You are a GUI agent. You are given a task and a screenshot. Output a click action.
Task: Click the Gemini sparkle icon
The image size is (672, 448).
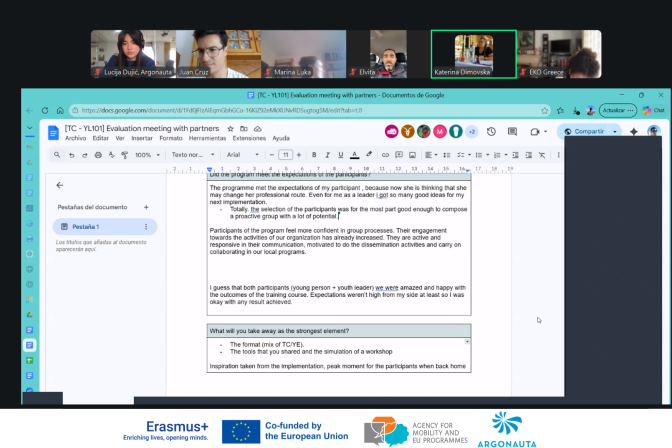pos(634,131)
